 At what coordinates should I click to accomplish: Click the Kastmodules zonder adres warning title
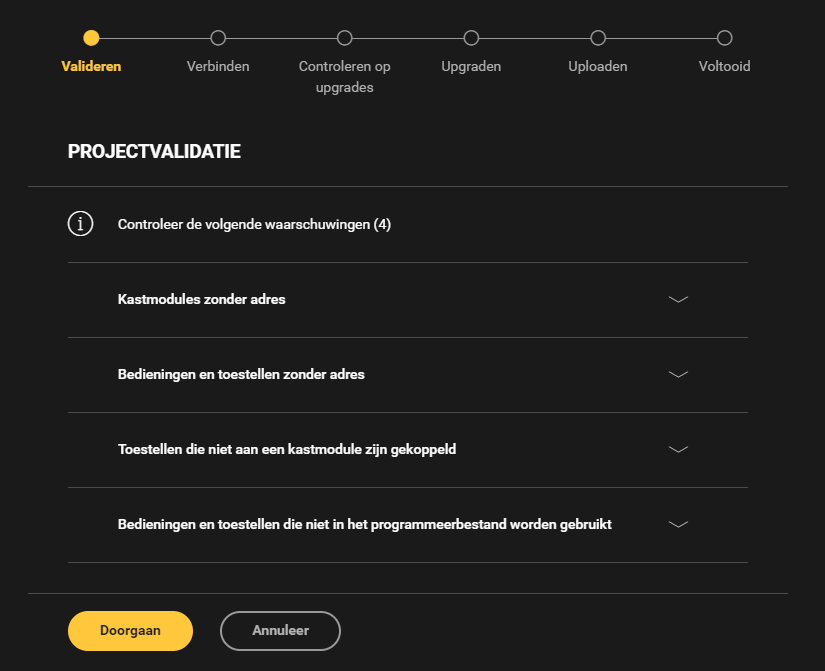click(201, 299)
